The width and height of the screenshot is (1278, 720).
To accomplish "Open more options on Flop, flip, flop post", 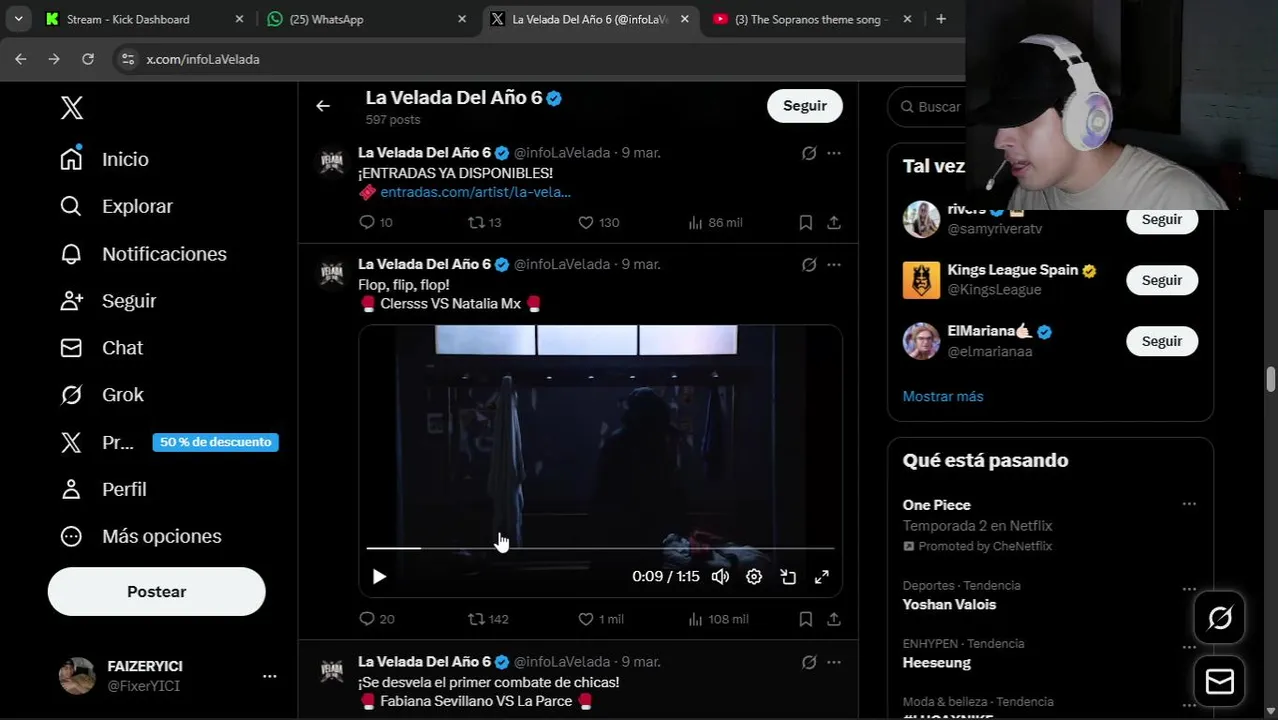I will [x=833, y=265].
